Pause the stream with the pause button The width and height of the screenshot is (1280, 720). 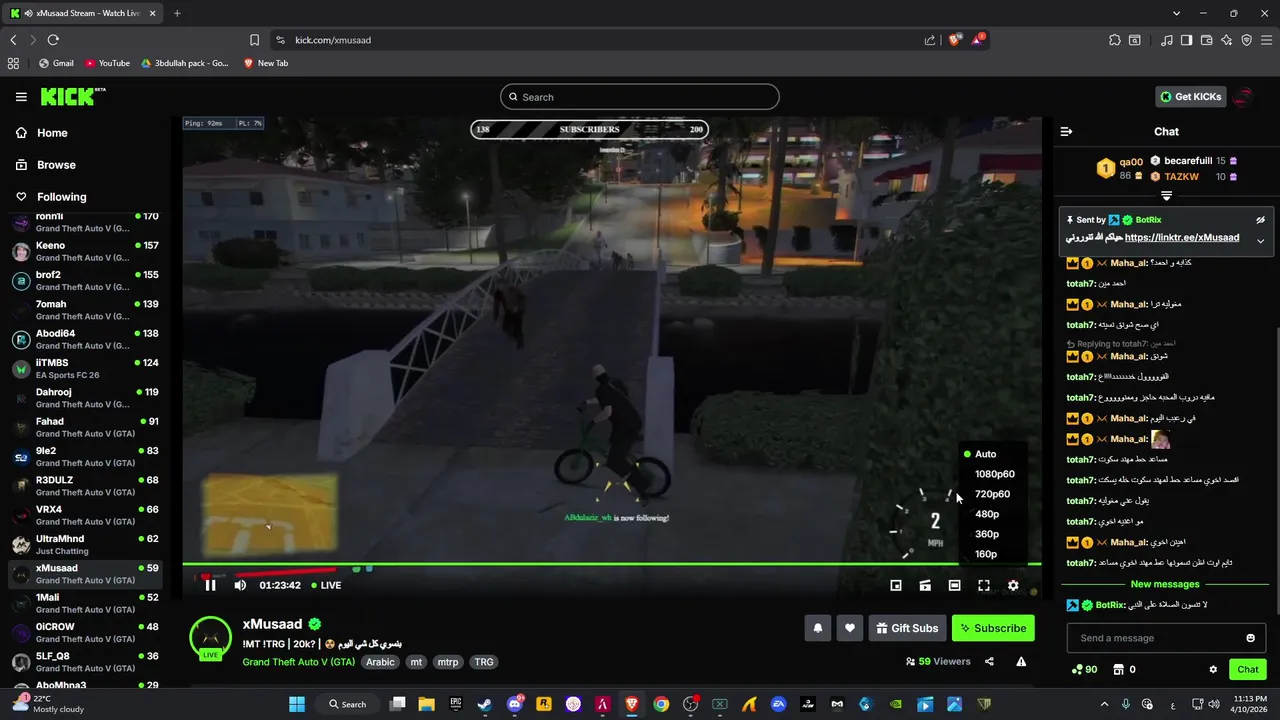[210, 585]
